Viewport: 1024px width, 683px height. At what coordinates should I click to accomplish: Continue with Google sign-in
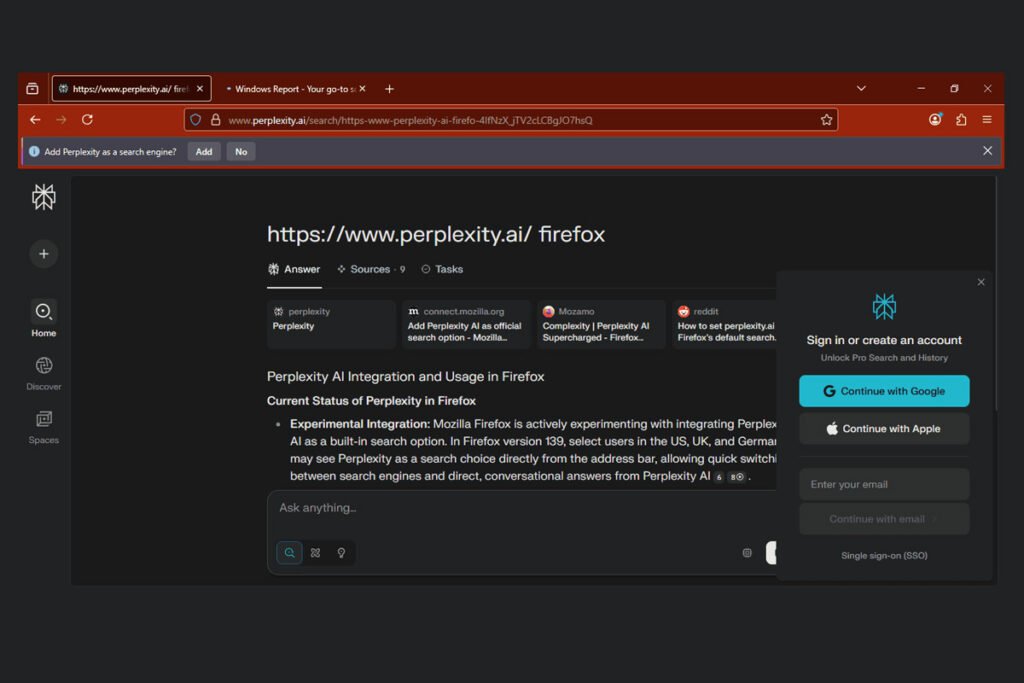884,391
